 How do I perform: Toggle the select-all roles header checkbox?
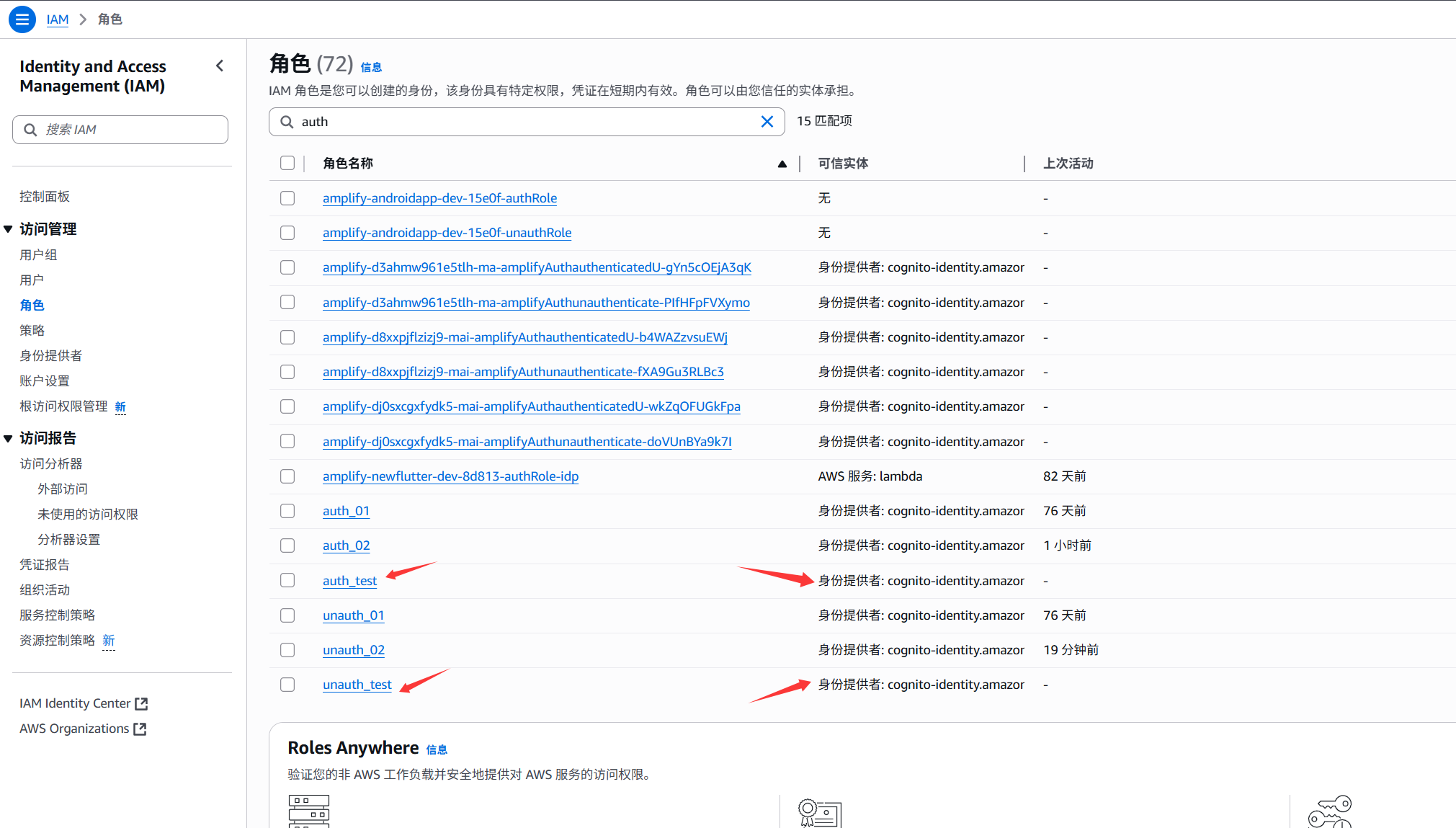click(287, 163)
